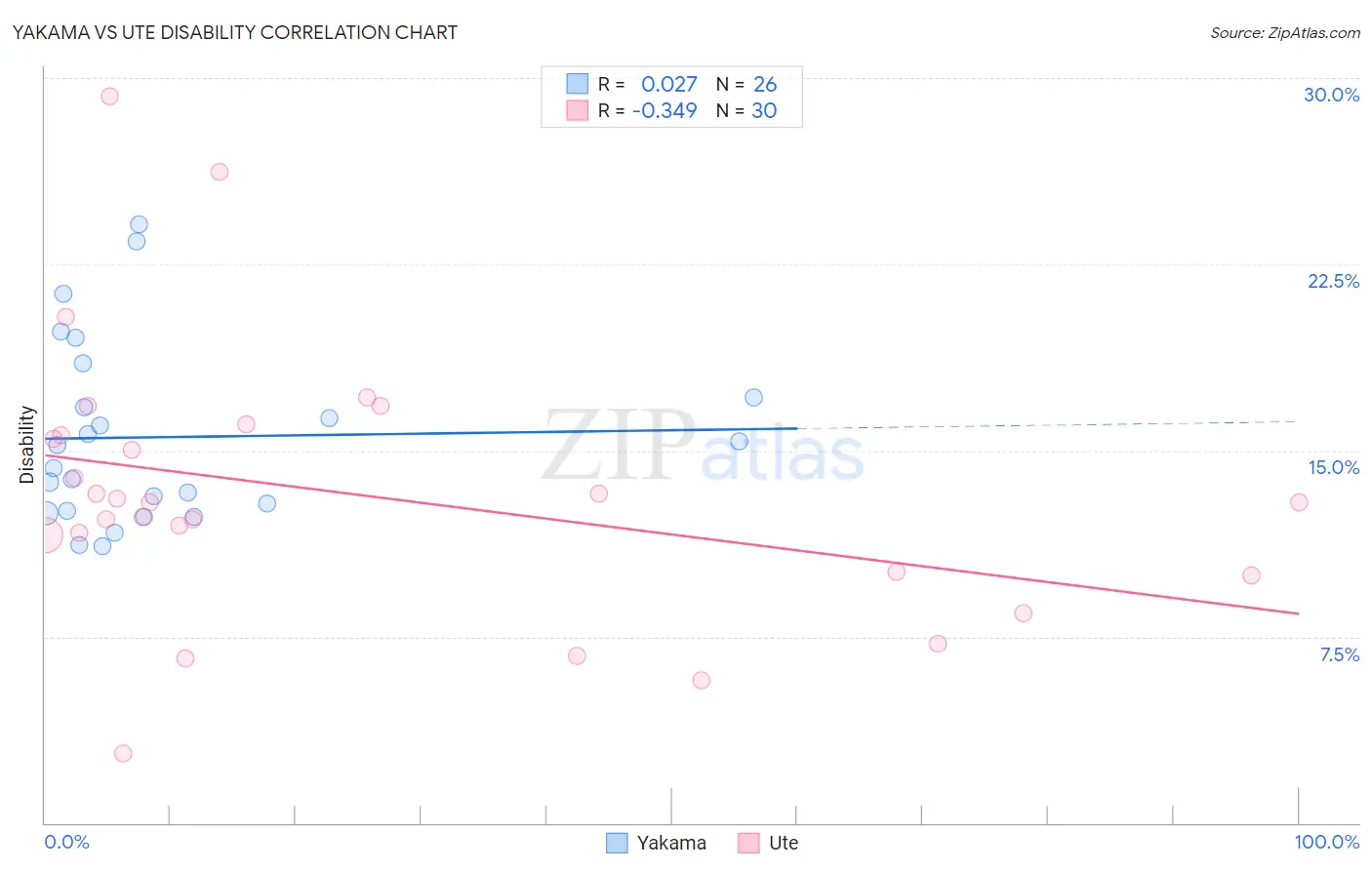
Task: Click the 100.0% x-axis label
Action: (1326, 842)
